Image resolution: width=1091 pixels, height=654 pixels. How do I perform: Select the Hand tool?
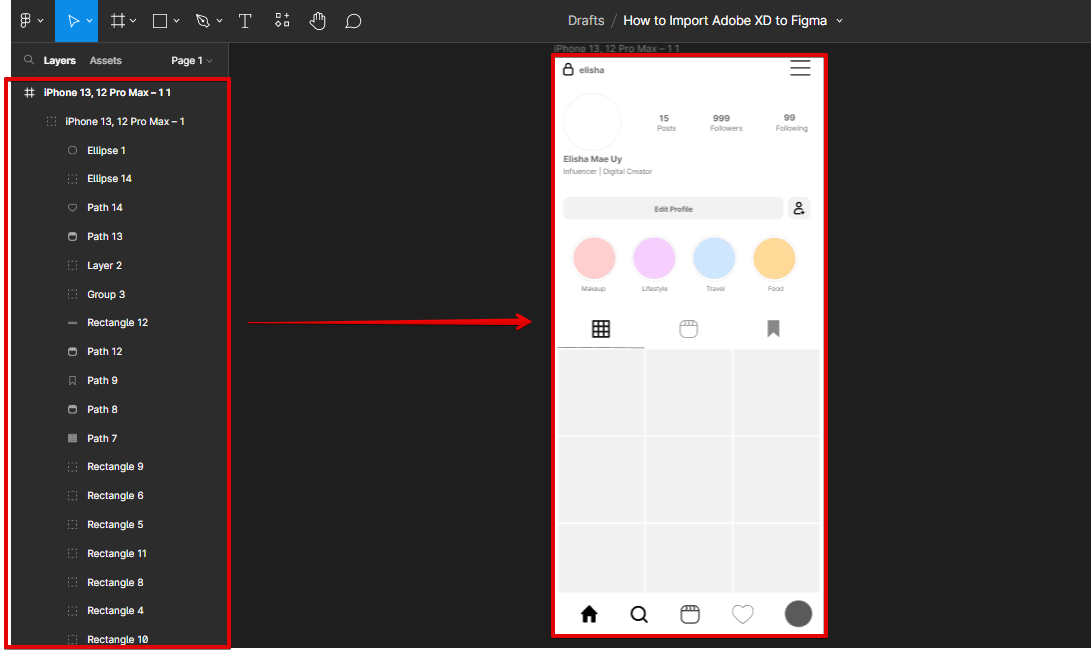click(317, 20)
